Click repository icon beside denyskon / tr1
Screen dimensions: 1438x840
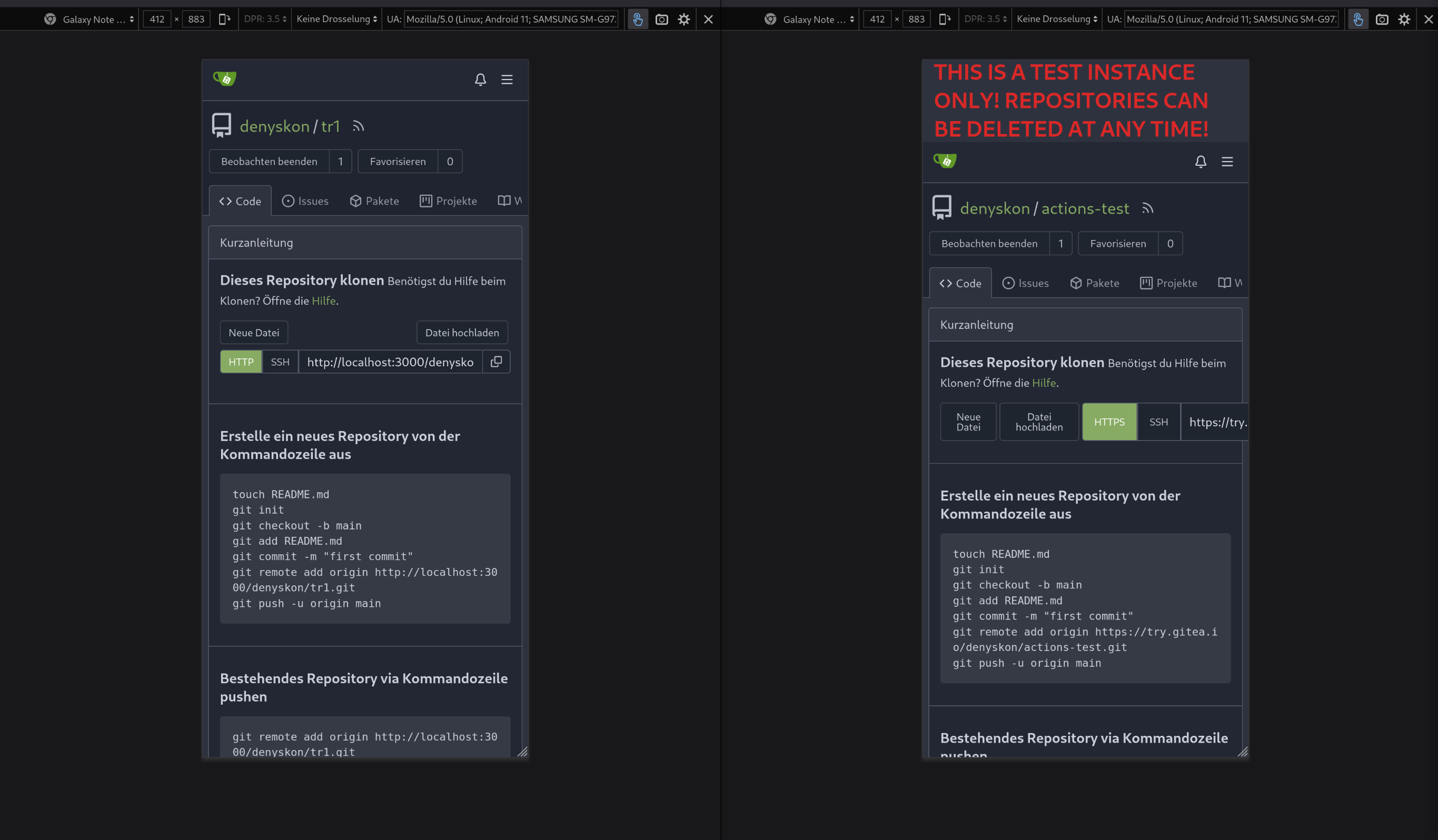coord(221,125)
